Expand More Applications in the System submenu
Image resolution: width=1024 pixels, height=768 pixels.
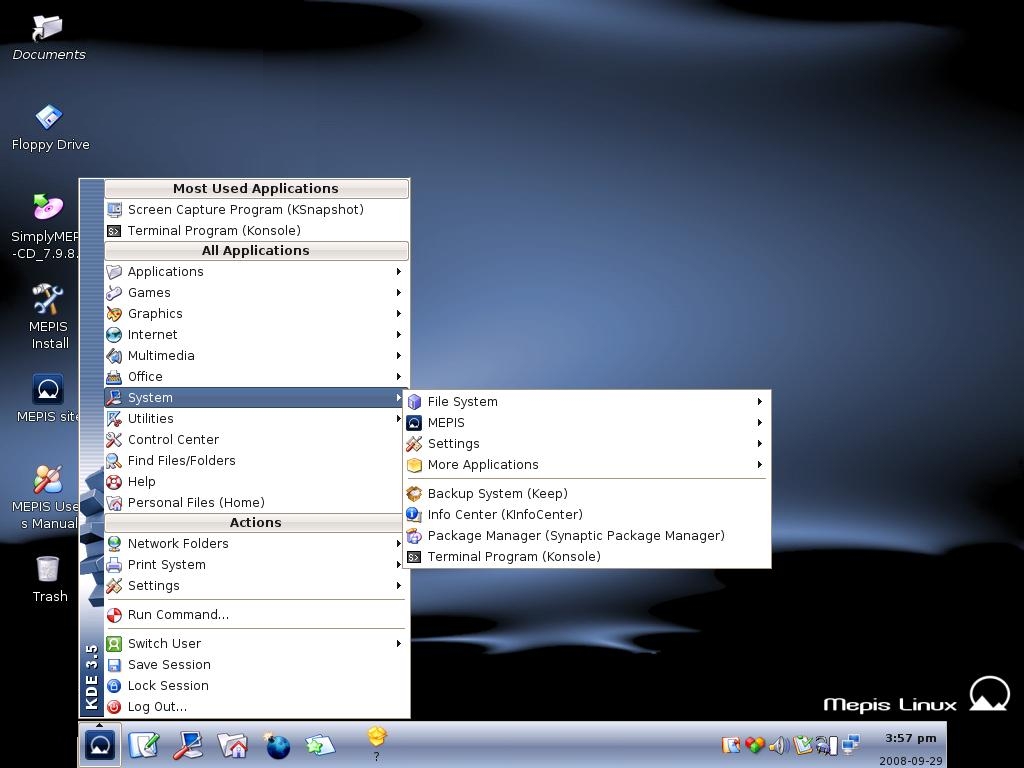click(x=586, y=464)
